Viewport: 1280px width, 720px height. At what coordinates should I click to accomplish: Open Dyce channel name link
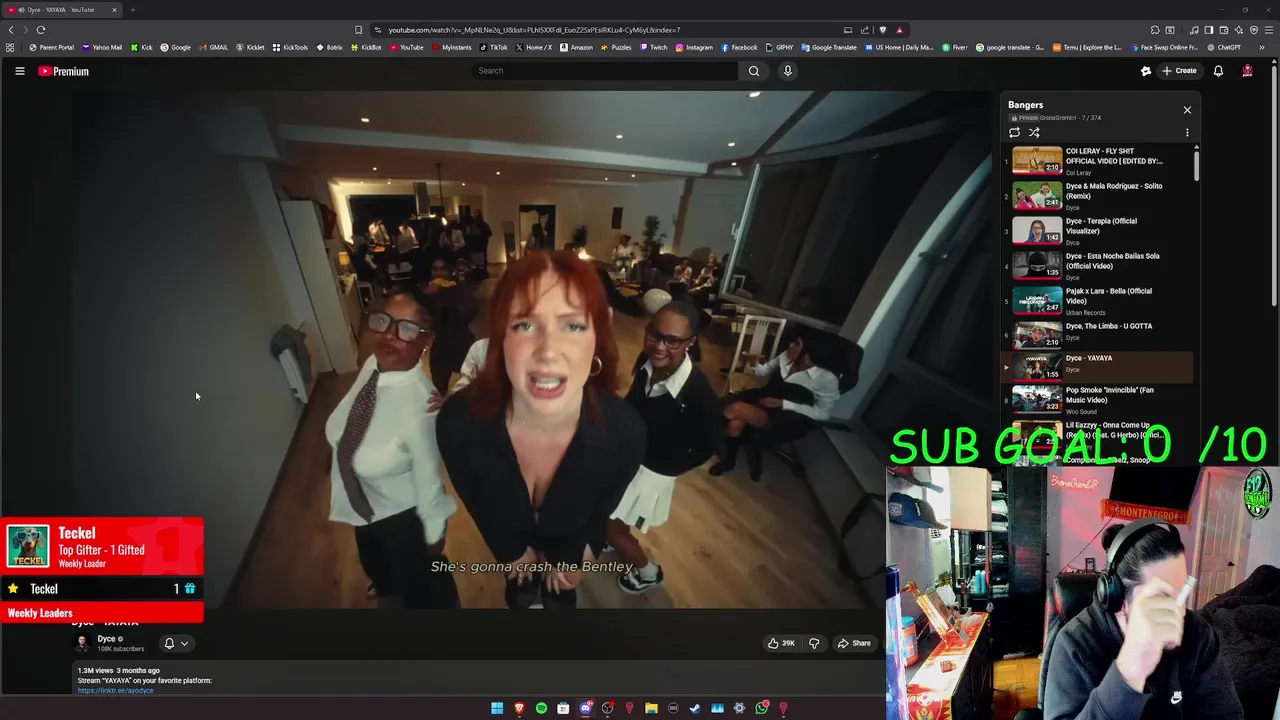point(106,638)
